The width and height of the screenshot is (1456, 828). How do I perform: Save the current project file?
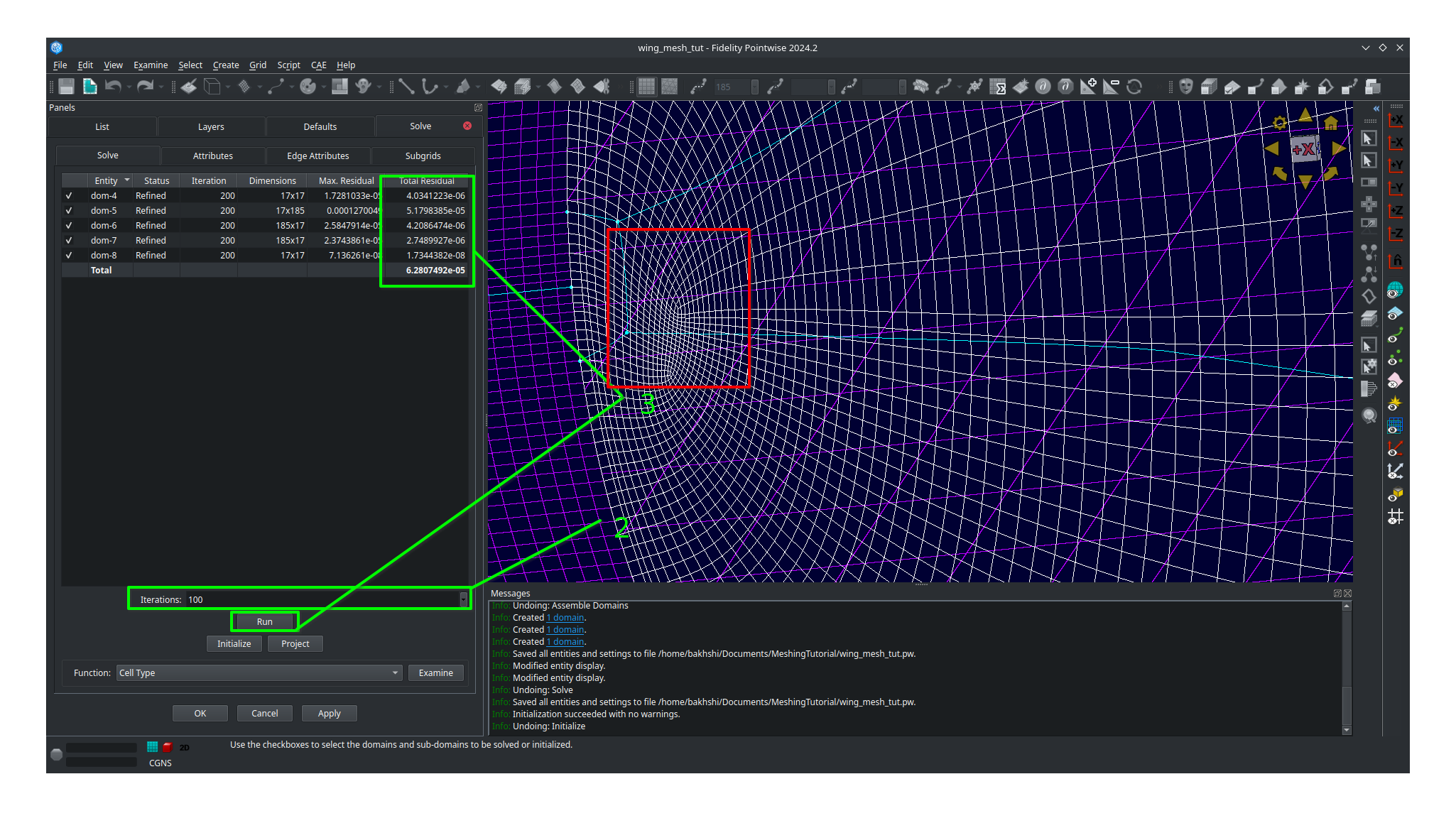(65, 86)
